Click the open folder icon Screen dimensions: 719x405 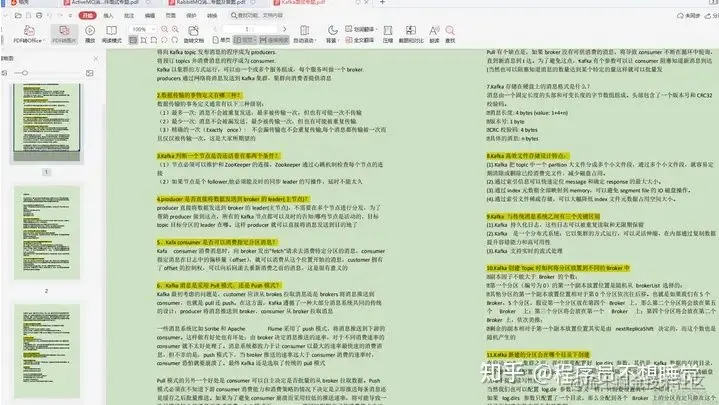click(x=18, y=15)
